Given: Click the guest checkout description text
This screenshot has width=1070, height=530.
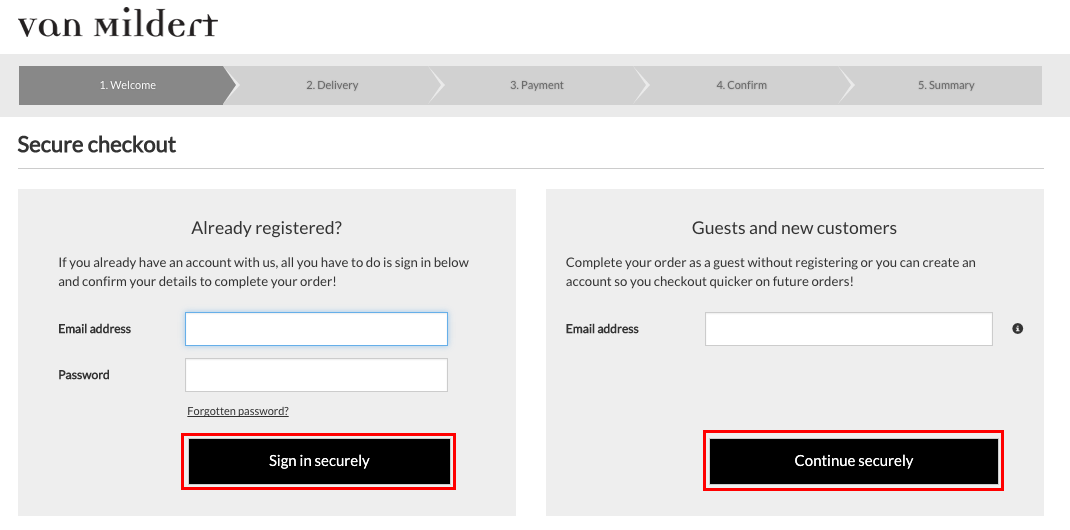Looking at the screenshot, I should click(x=770, y=271).
